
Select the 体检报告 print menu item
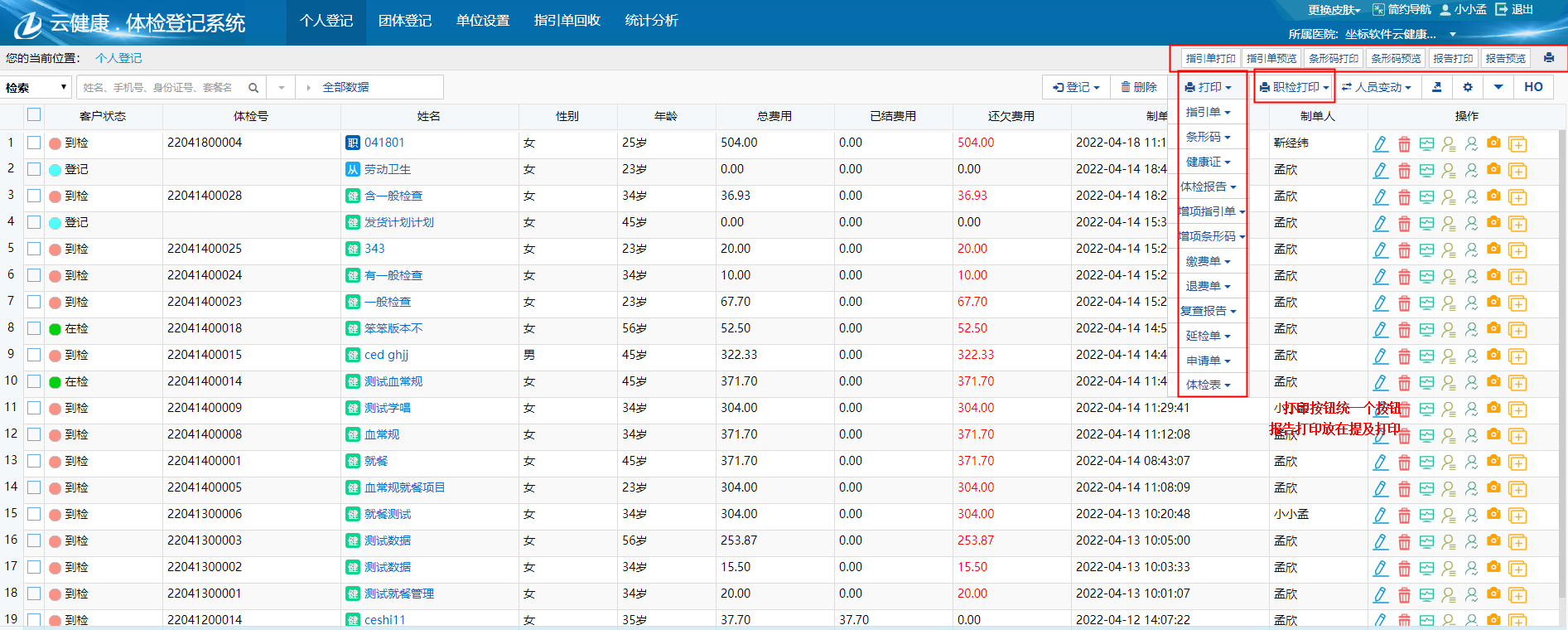click(1209, 187)
